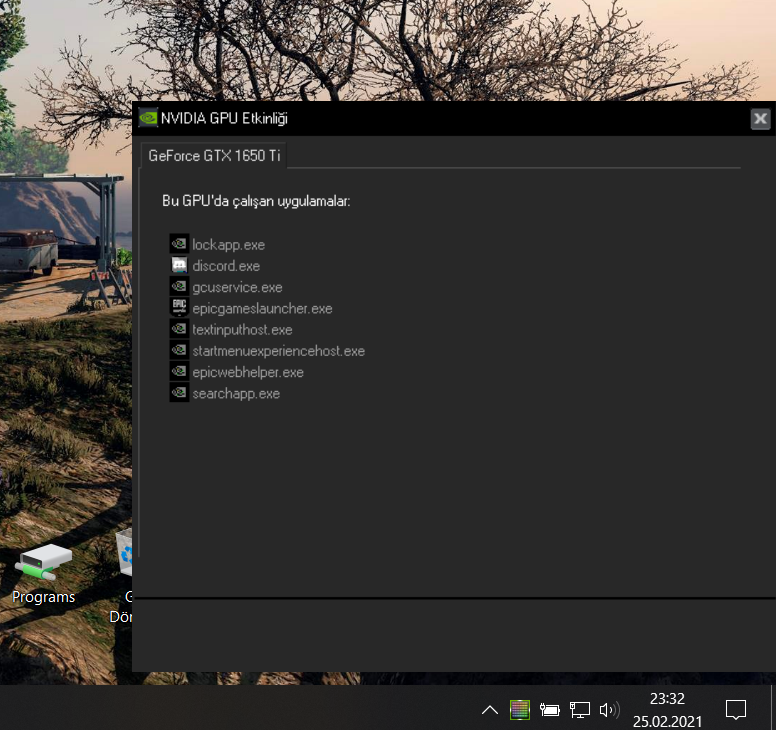
Task: Select the GeForce GTX 1650 Ti tab
Action: coord(214,156)
